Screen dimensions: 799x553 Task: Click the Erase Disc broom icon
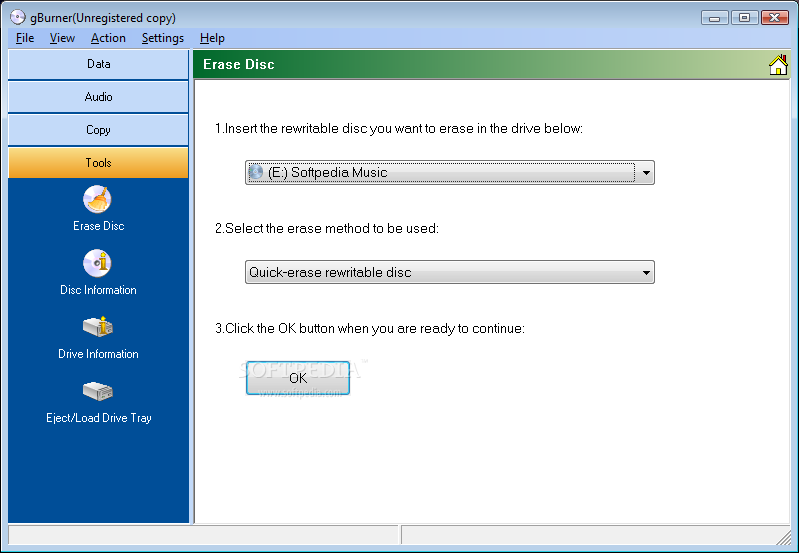[x=97, y=199]
